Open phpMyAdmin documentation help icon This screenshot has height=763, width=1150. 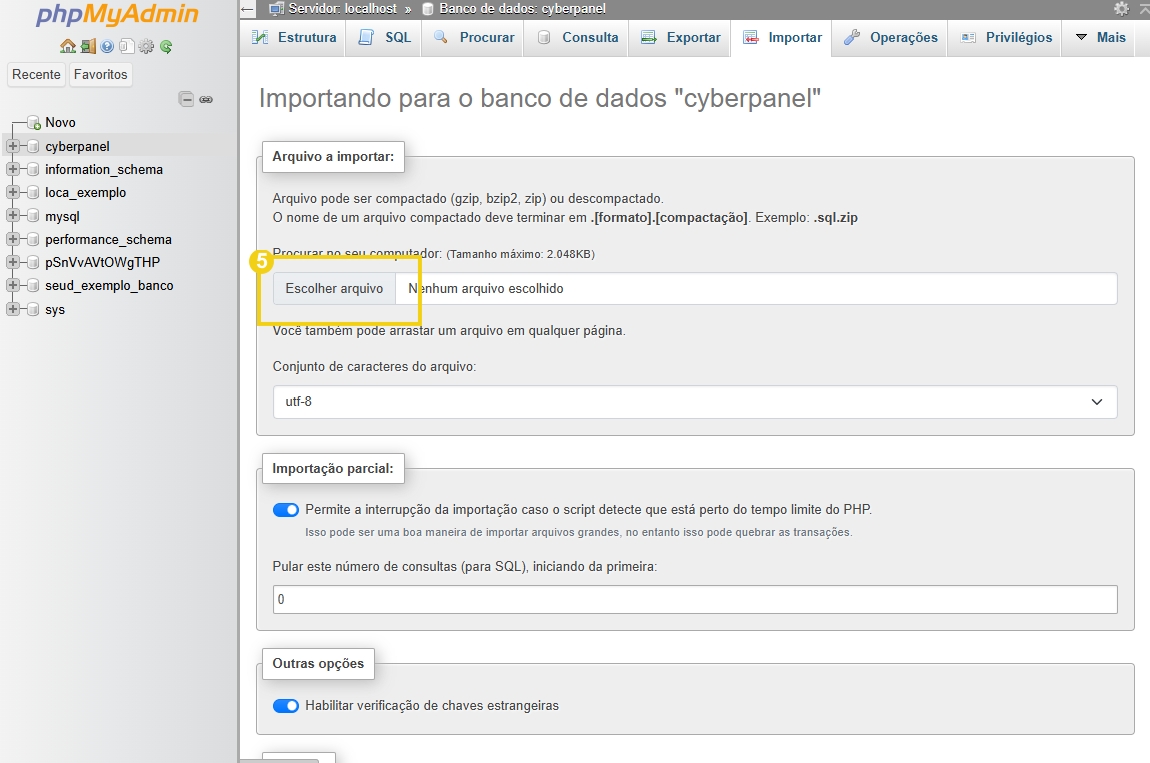105,46
